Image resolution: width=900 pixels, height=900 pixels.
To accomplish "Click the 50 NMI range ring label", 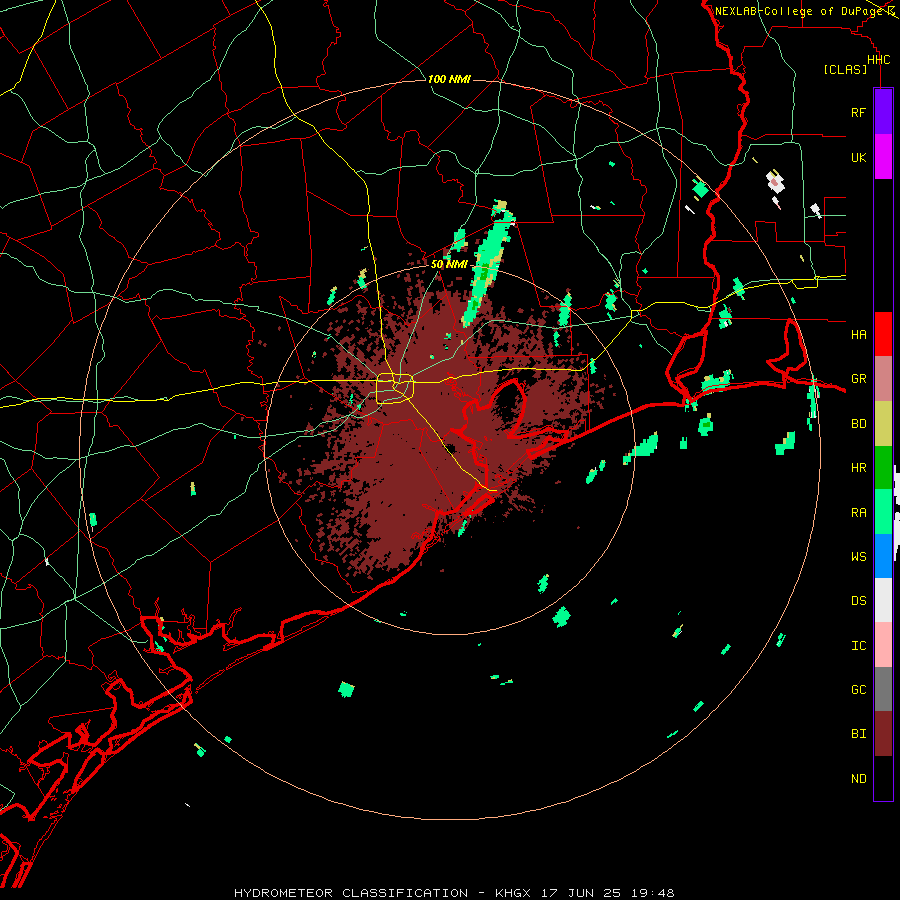I will (x=449, y=264).
